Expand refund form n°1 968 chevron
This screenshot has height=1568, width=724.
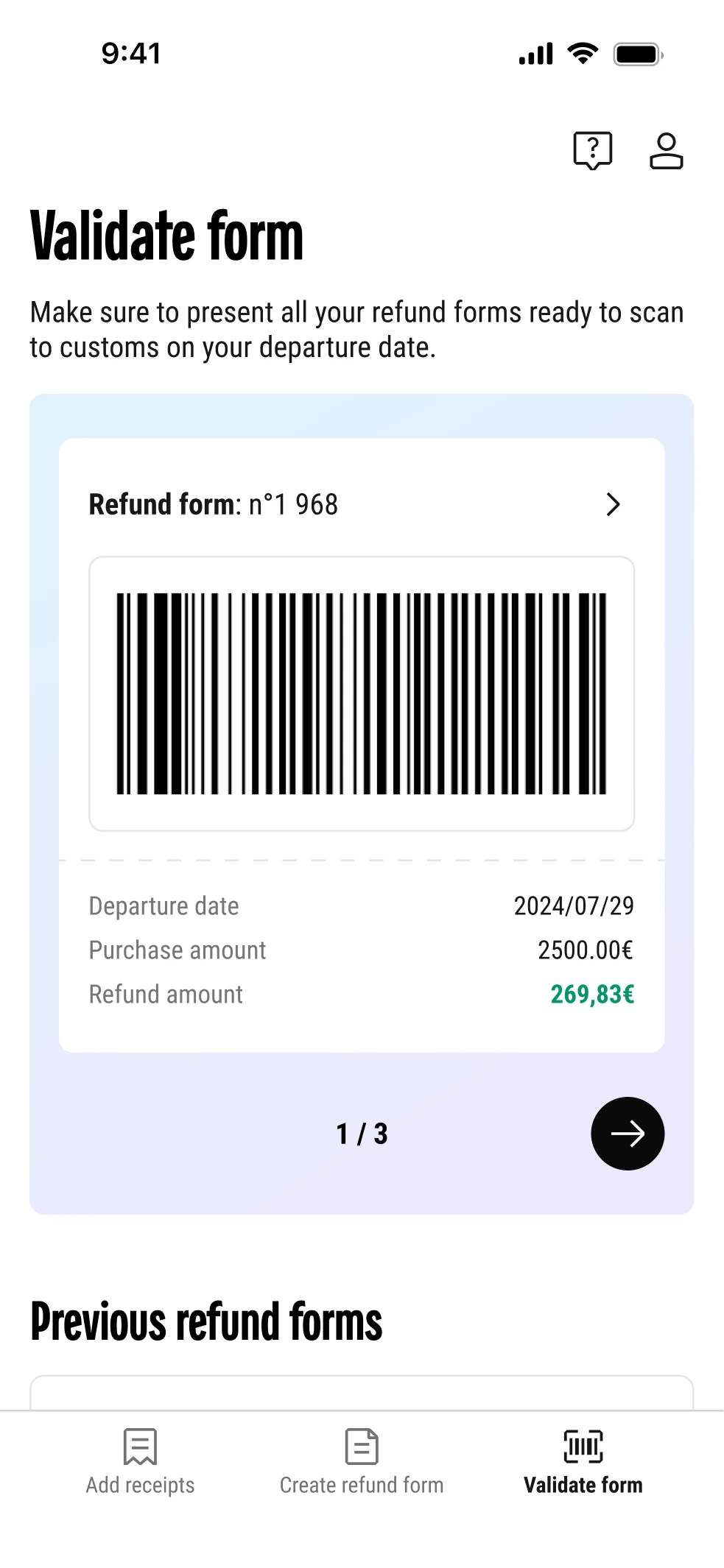[x=613, y=504]
